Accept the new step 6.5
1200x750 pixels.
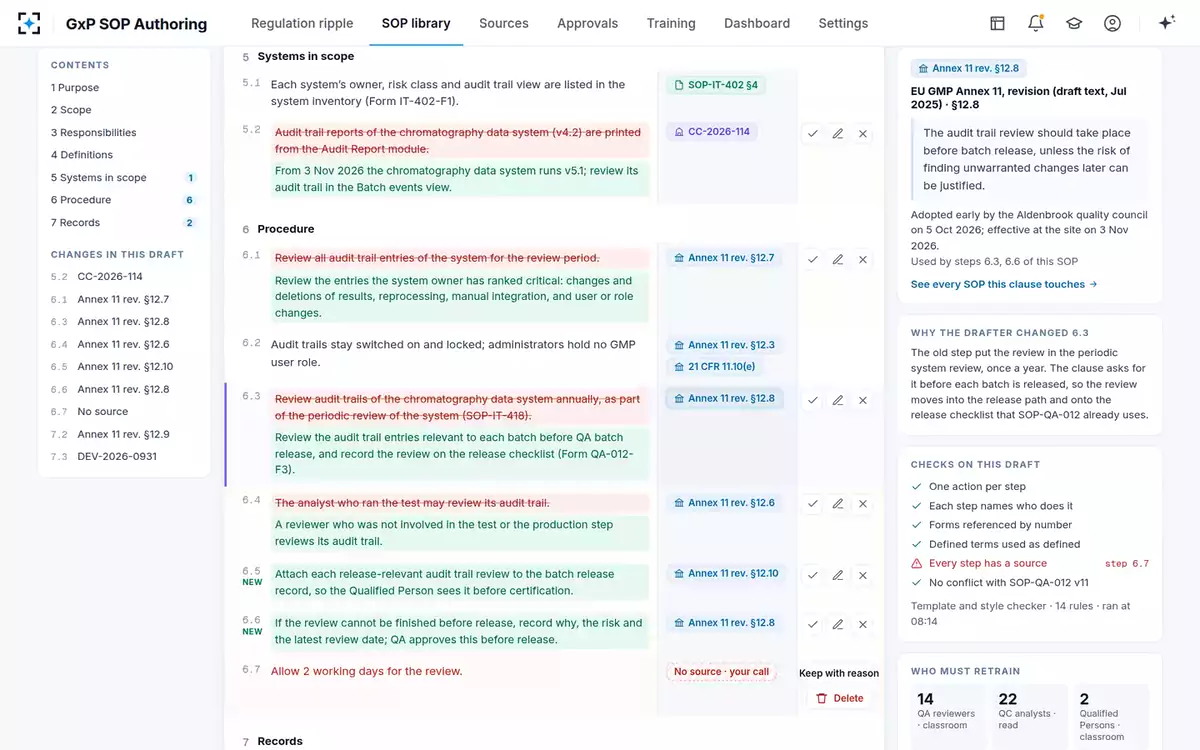813,575
